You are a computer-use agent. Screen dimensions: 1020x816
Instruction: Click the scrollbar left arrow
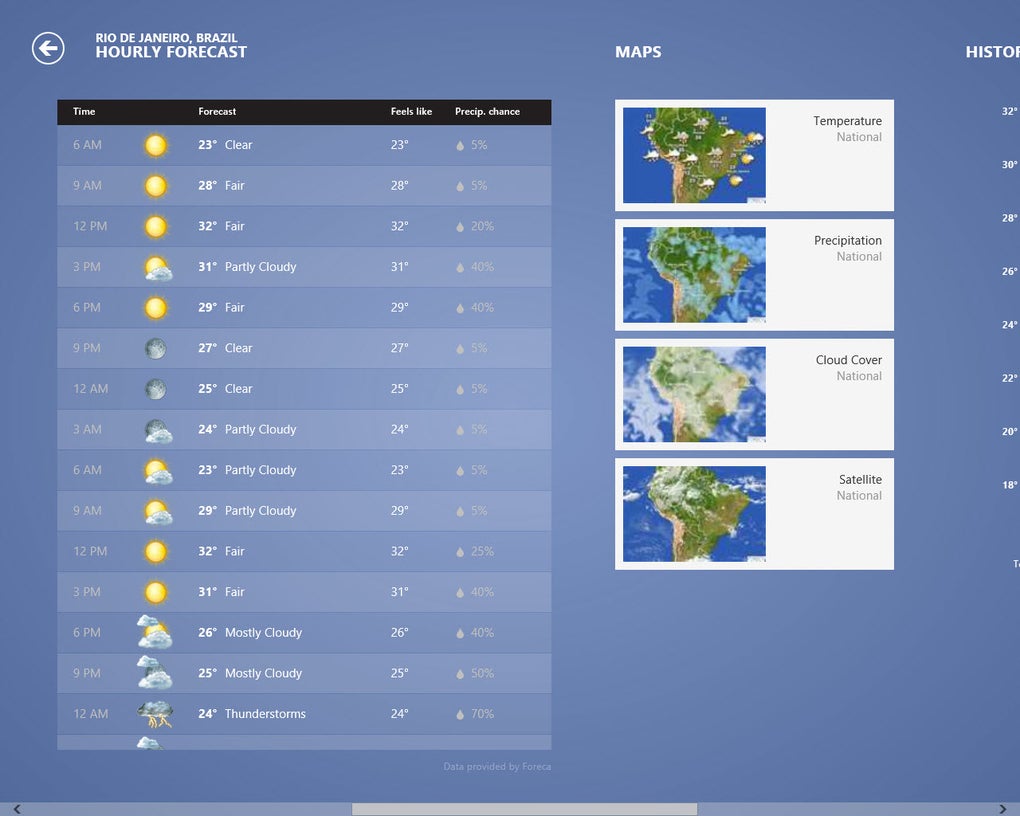pos(17,809)
